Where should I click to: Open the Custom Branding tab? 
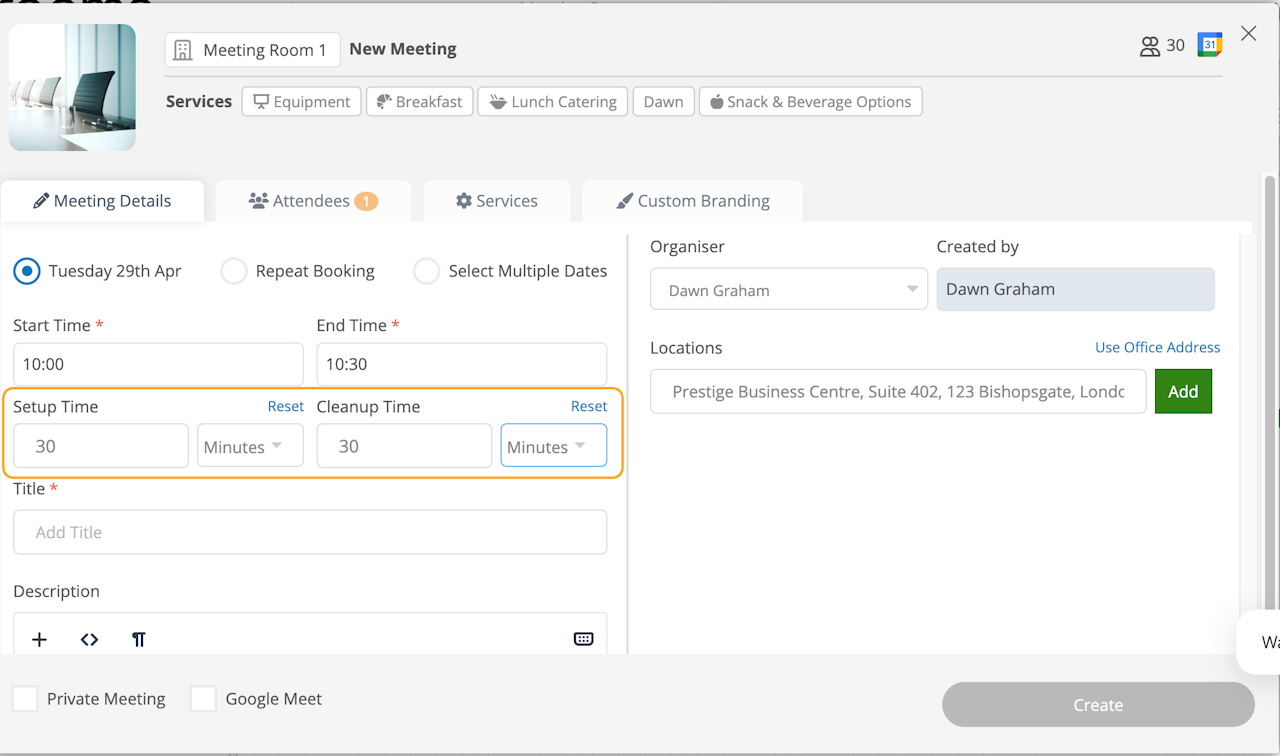tap(692, 201)
